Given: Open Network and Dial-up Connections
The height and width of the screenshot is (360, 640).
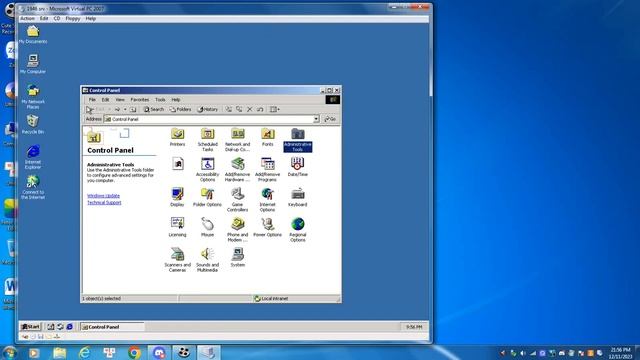Looking at the screenshot, I should (x=238, y=140).
